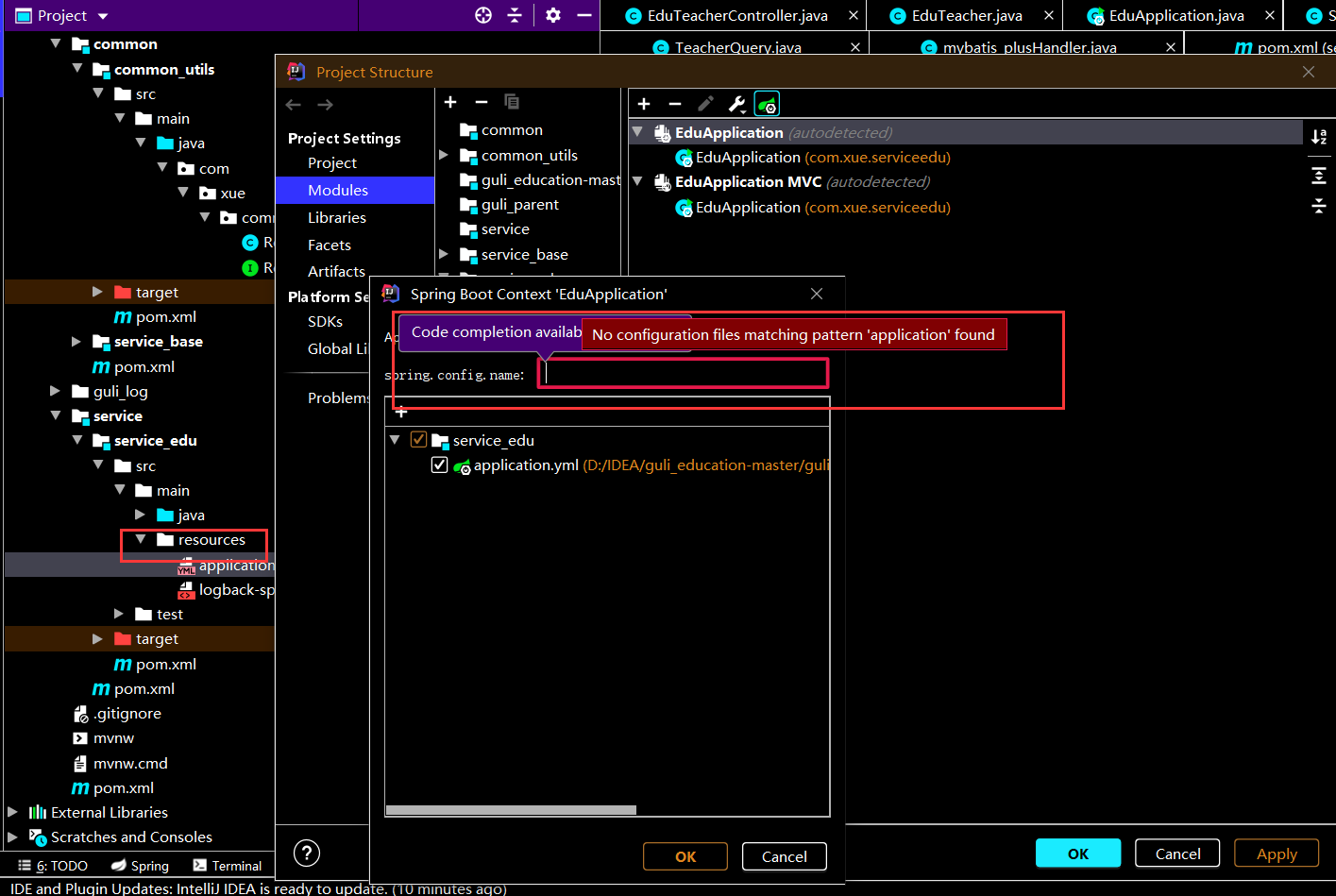Switch to EduTeacherController.java tab

pos(737,15)
